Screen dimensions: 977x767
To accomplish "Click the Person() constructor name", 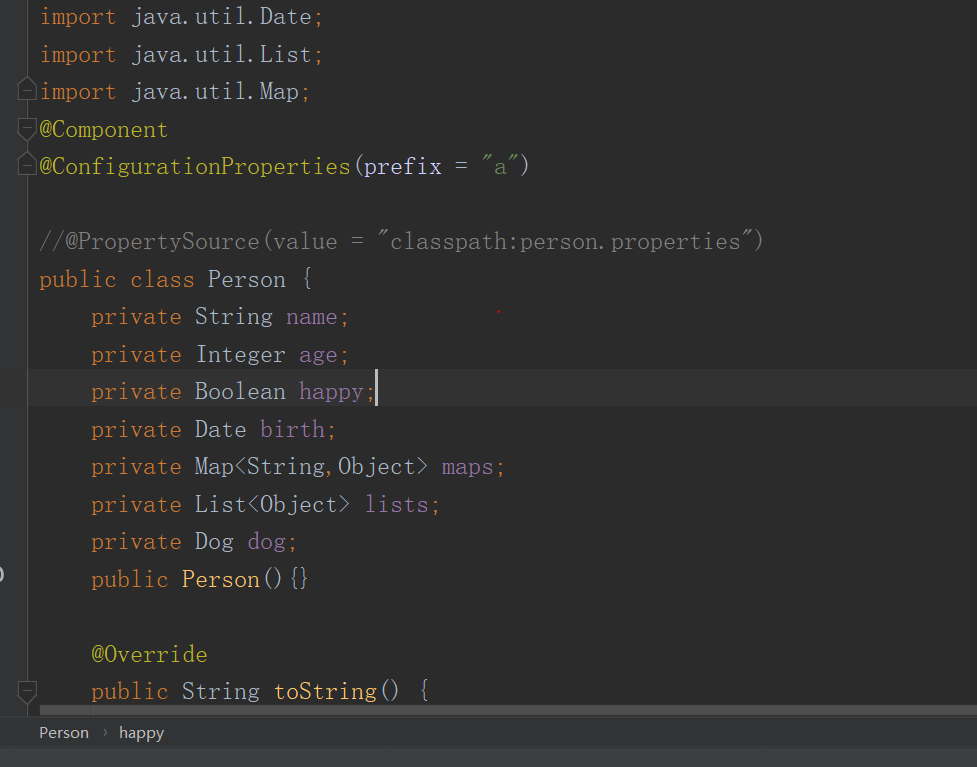I will [x=221, y=579].
